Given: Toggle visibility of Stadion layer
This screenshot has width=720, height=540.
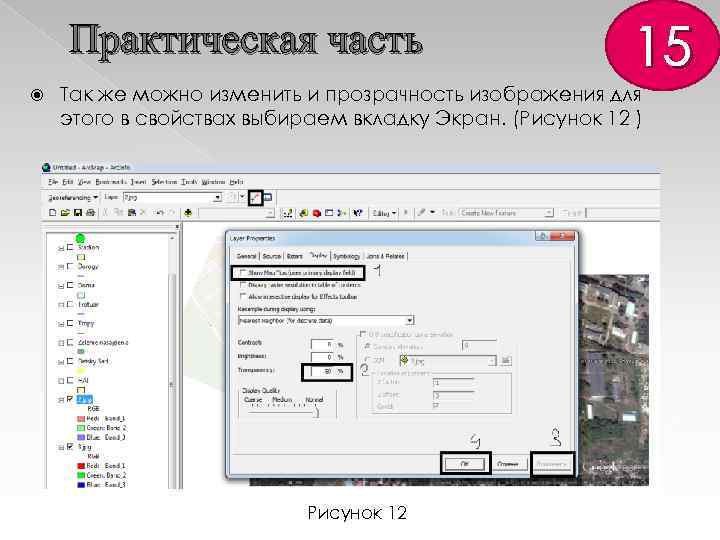Looking at the screenshot, I should [x=70, y=247].
